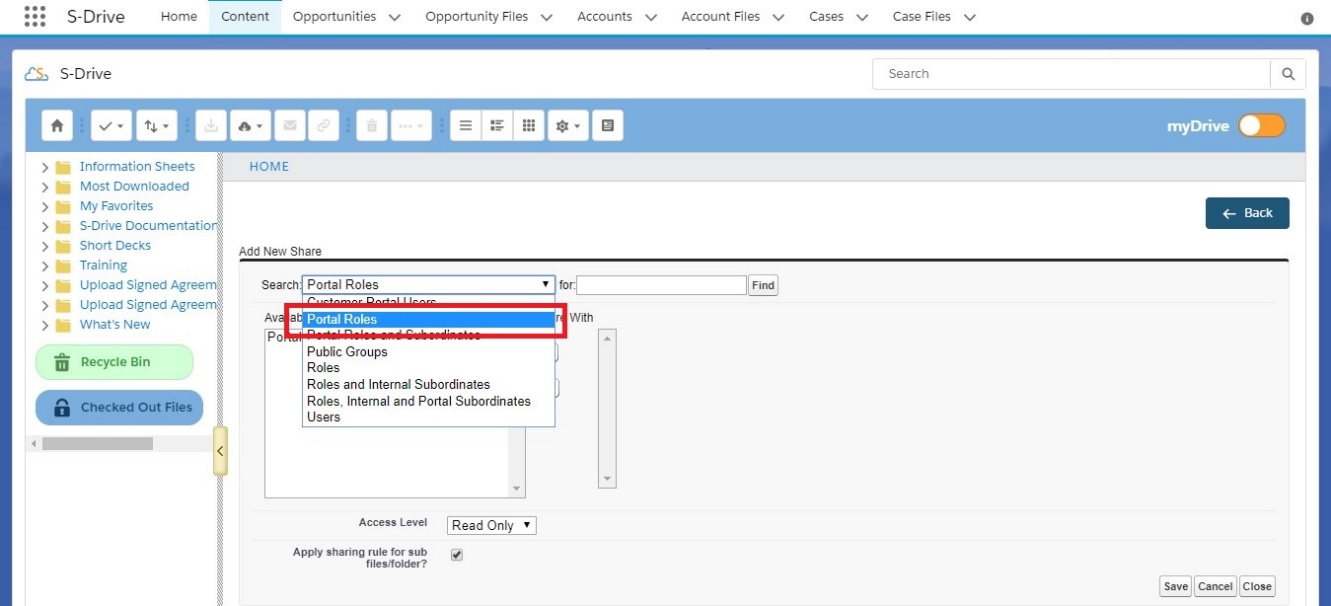Click the chain link icon in toolbar
The width and height of the screenshot is (1331, 606).
[322, 126]
